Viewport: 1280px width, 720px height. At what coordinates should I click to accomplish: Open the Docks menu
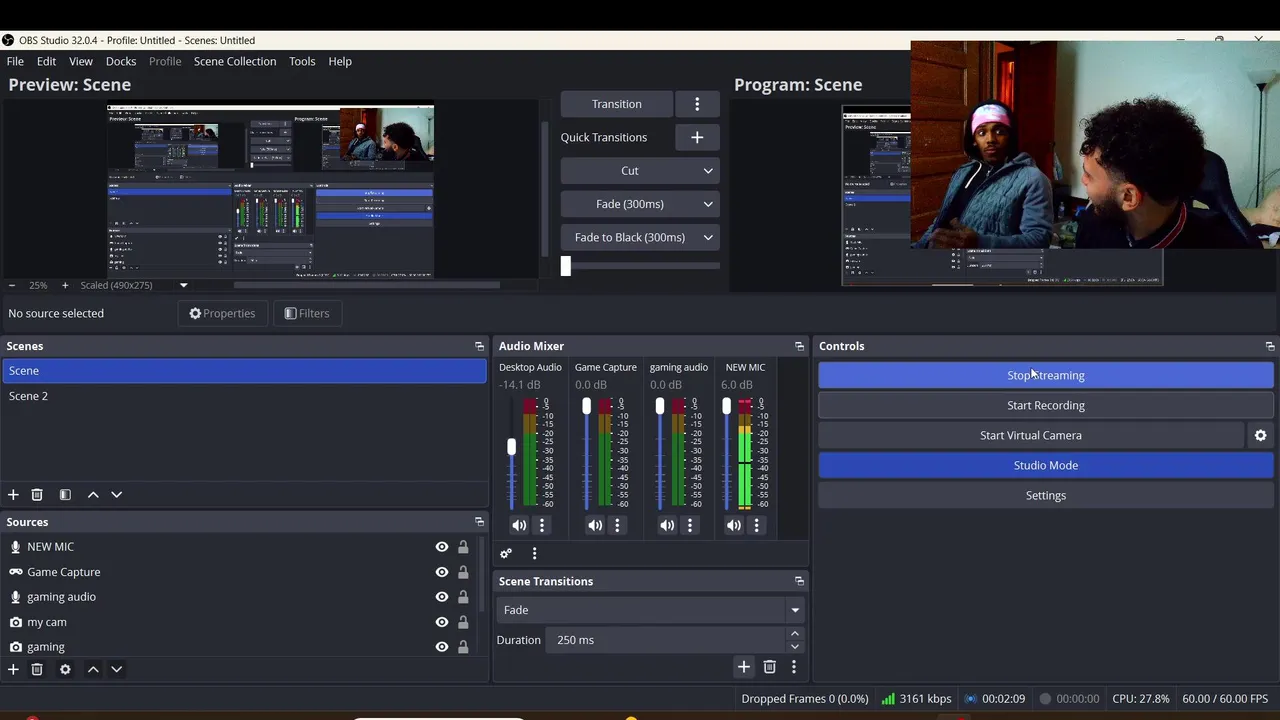tap(121, 61)
